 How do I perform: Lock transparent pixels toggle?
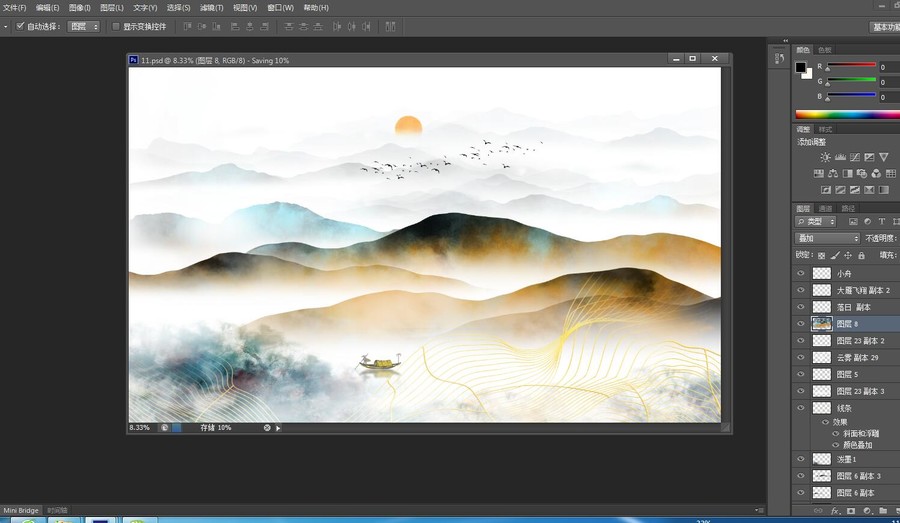821,255
